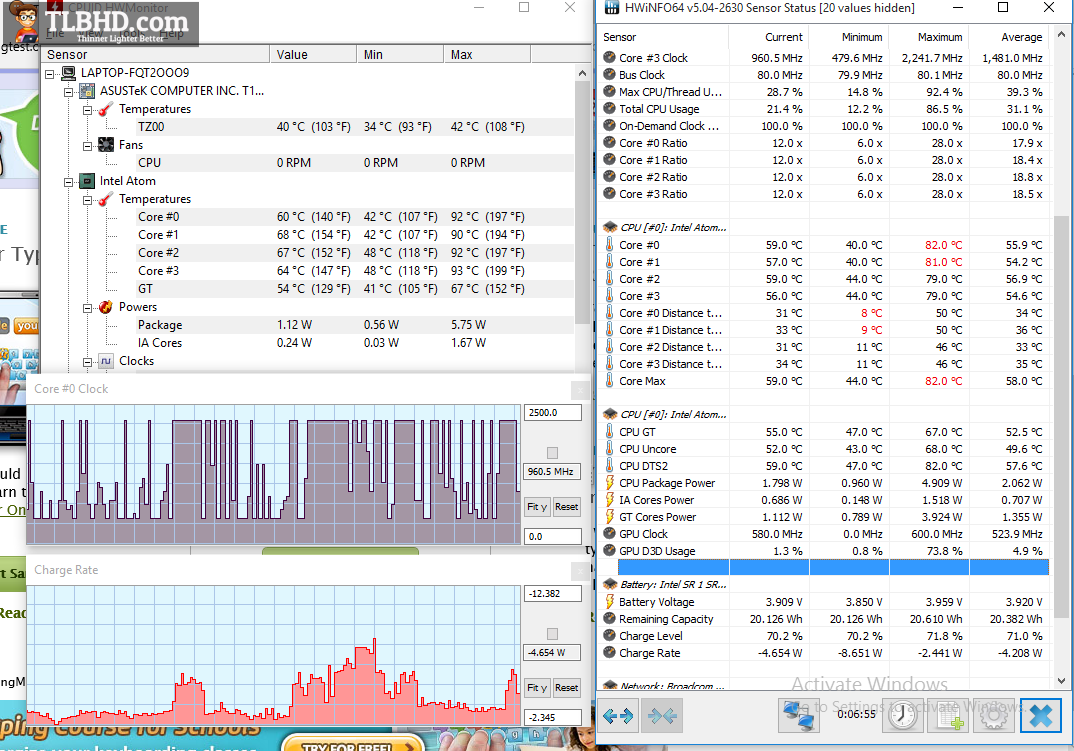The image size is (1074, 751).
Task: Collapse the Intel Atom tree node
Action: 68,182
